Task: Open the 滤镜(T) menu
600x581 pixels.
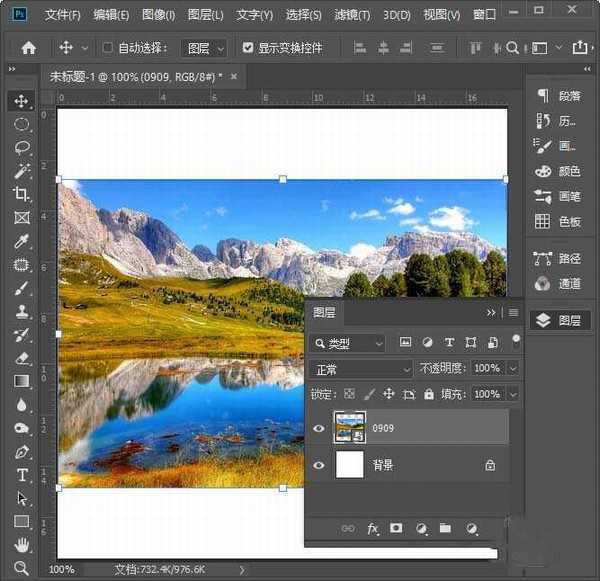Action: 350,15
